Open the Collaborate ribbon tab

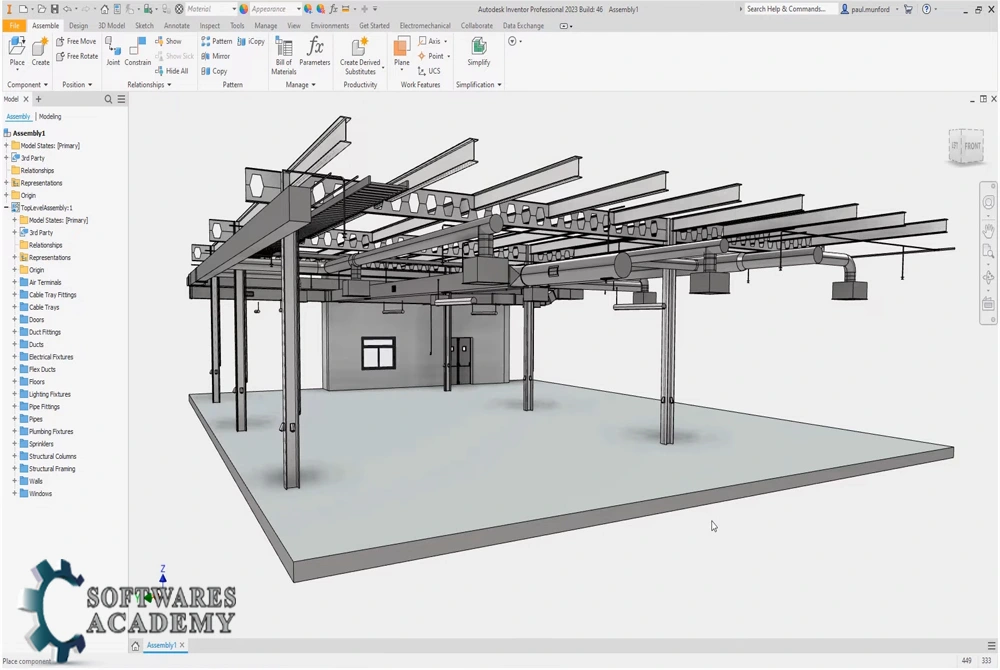pos(476,25)
